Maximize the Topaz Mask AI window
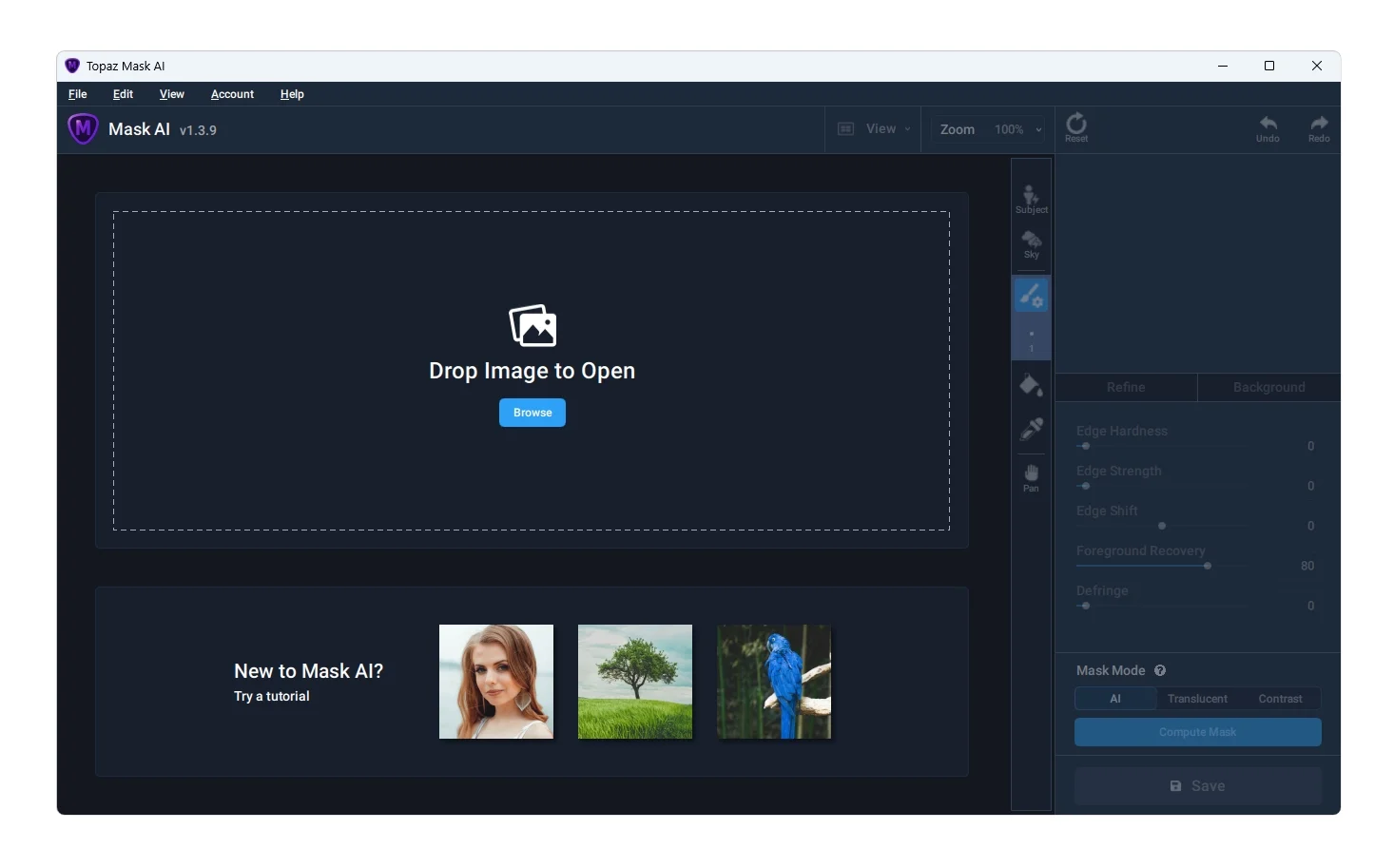This screenshot has height=868, width=1394. 1269,66
